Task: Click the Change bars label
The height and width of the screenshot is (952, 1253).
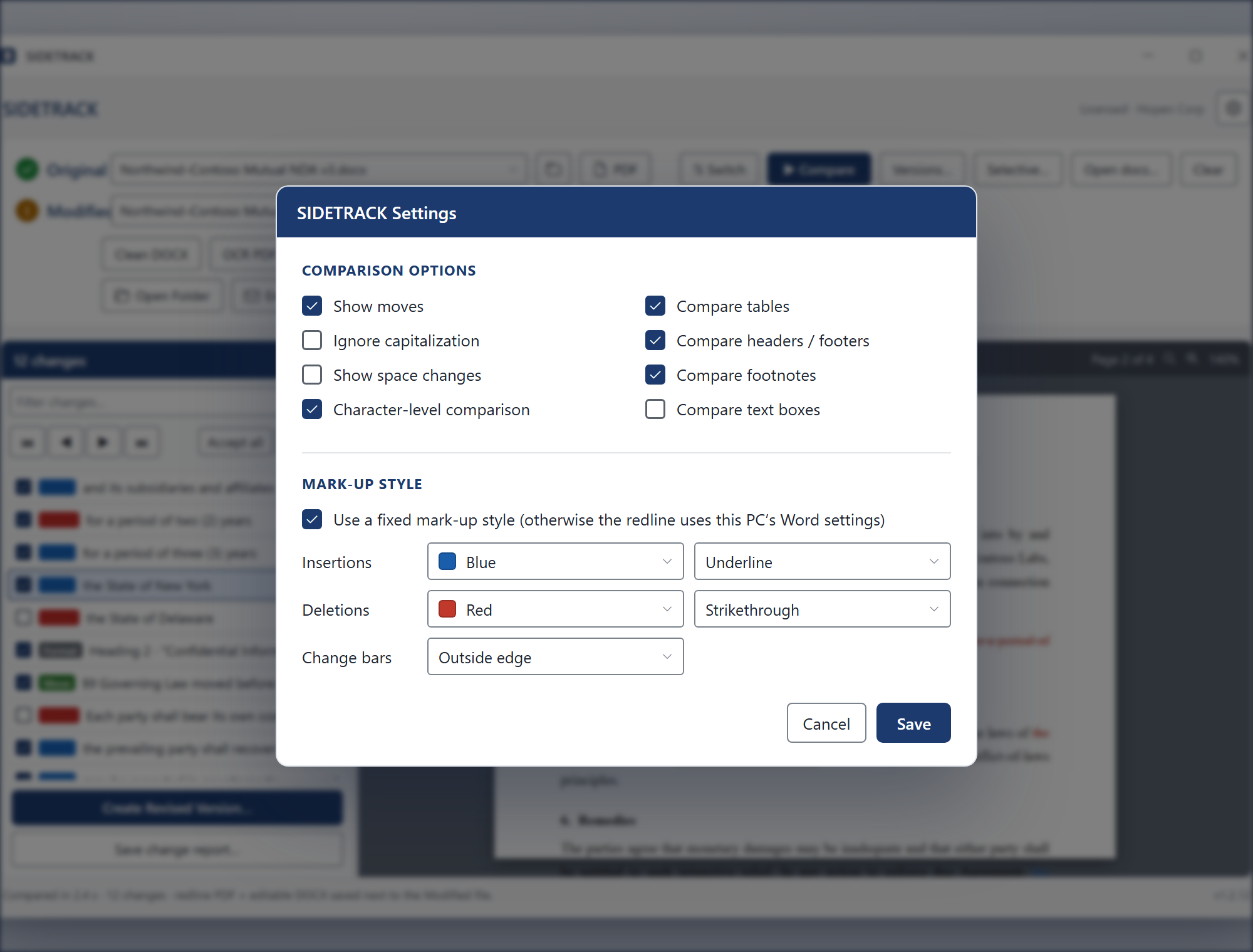Action: (346, 658)
